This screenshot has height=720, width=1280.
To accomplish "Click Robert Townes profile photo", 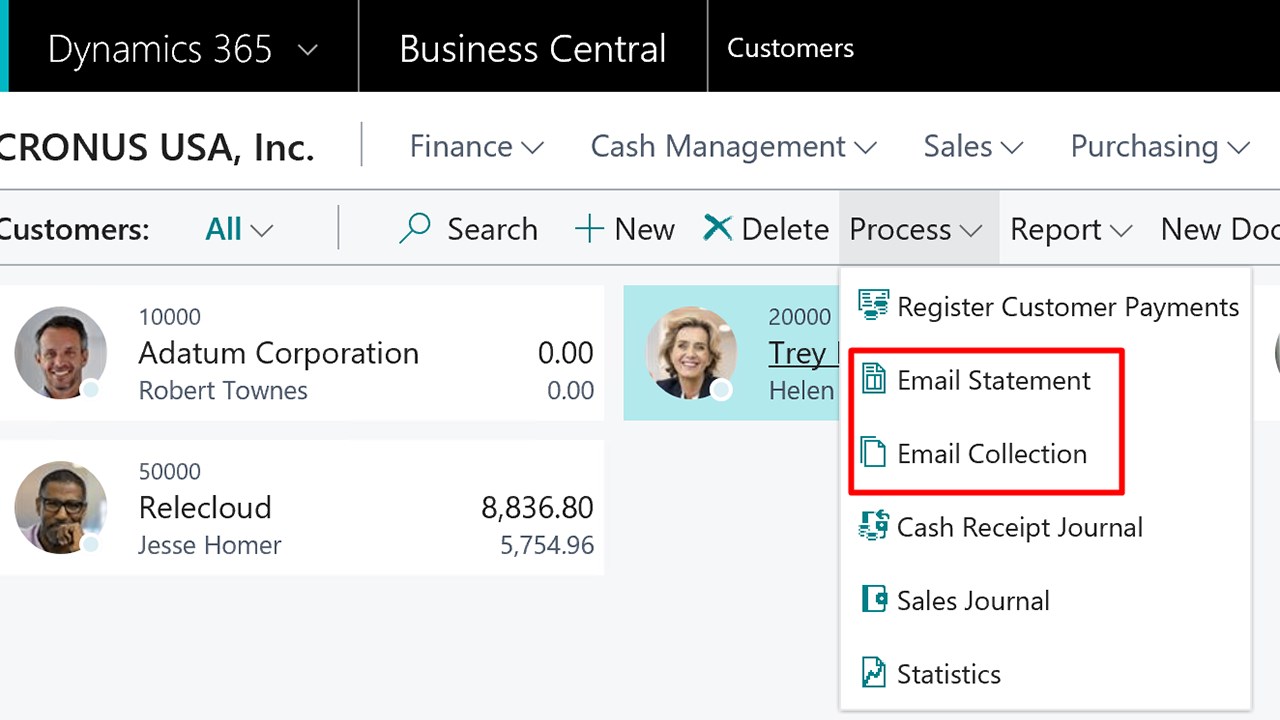I will coord(60,352).
